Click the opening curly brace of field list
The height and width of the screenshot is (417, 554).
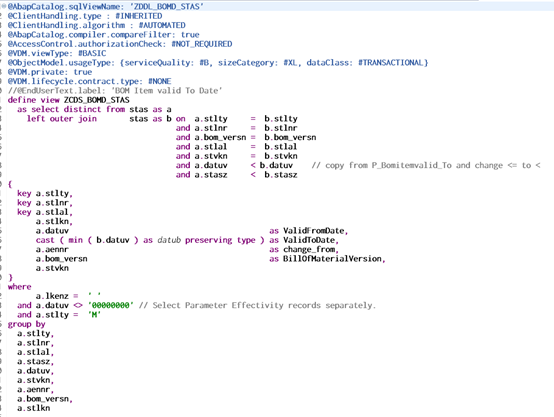point(10,184)
